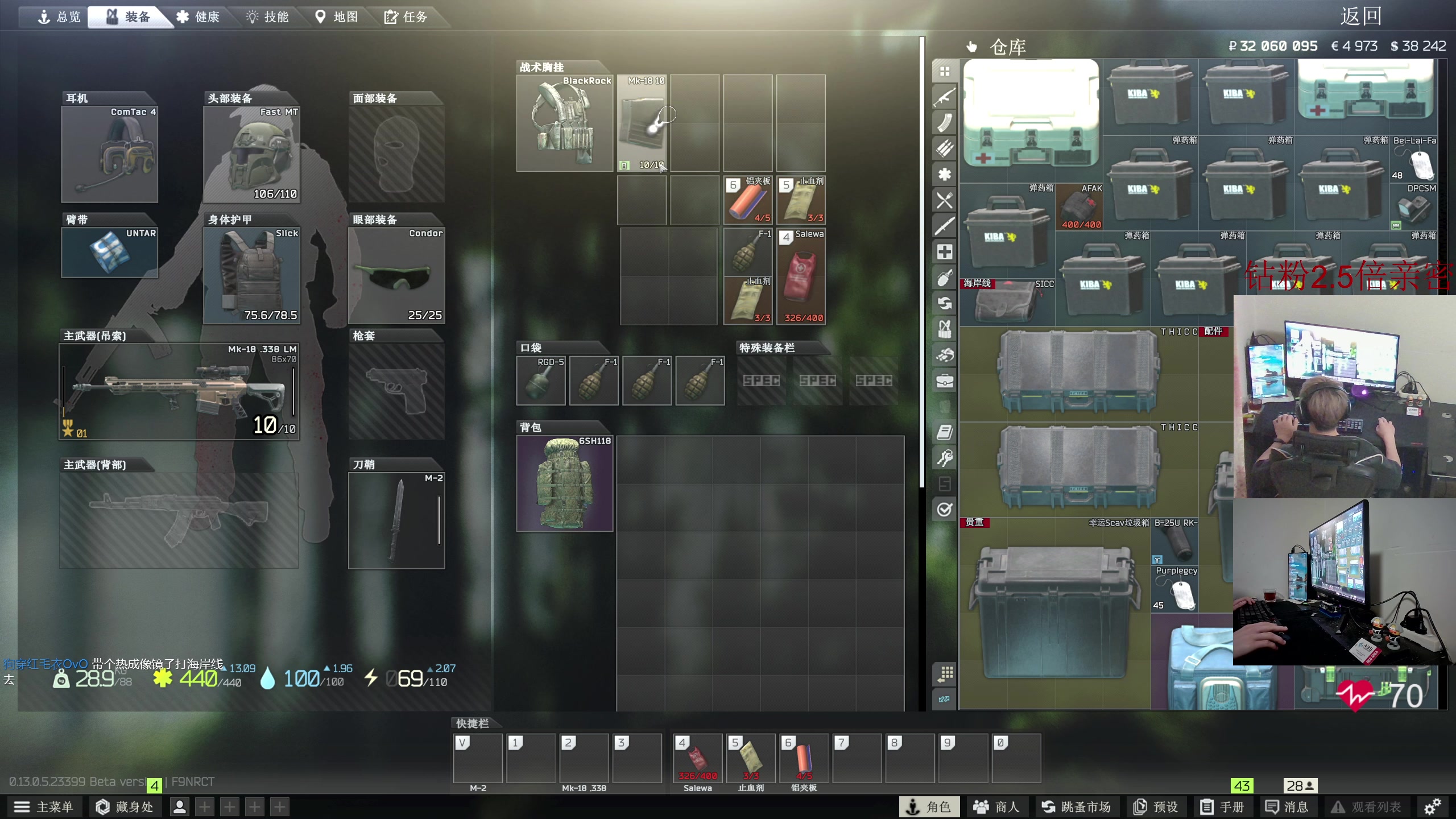Select the BlackRock chest rig
1456x819 pixels.
pyautogui.click(x=565, y=123)
